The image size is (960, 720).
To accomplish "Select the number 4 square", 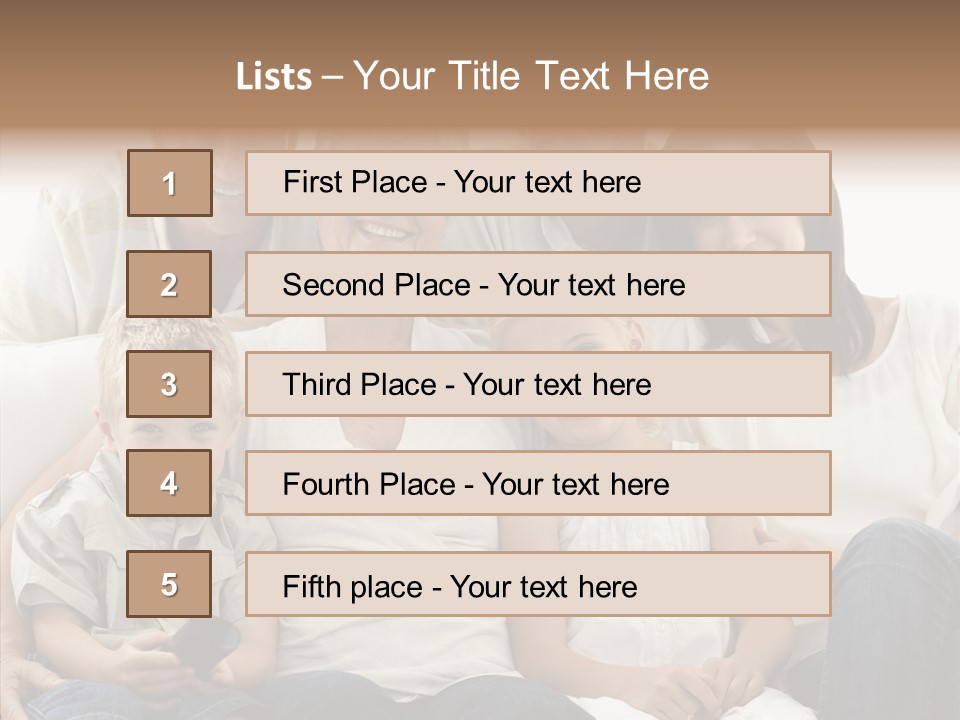I will [169, 483].
